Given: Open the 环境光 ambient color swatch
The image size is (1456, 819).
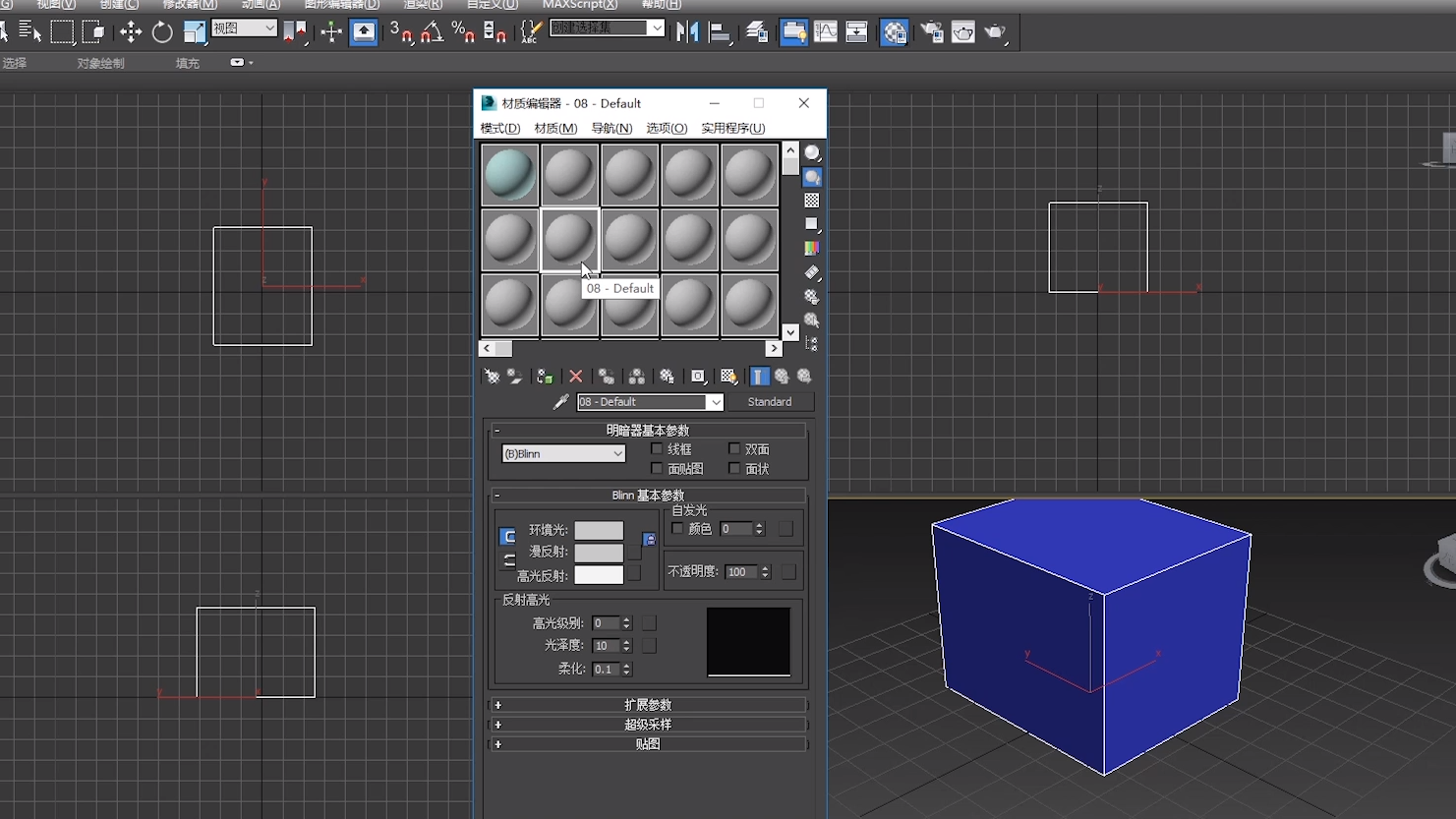Looking at the screenshot, I should [x=599, y=531].
